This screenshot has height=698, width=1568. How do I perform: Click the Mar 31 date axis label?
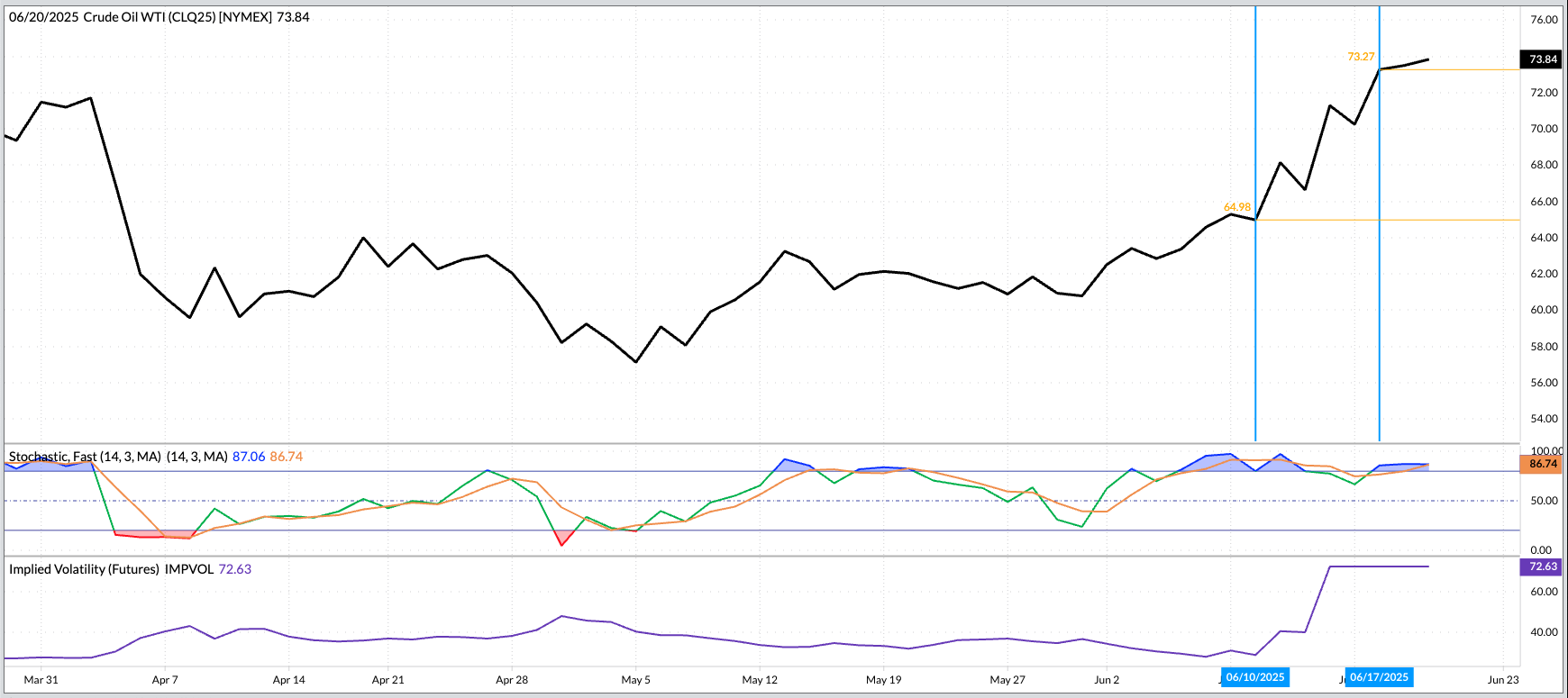pos(41,680)
